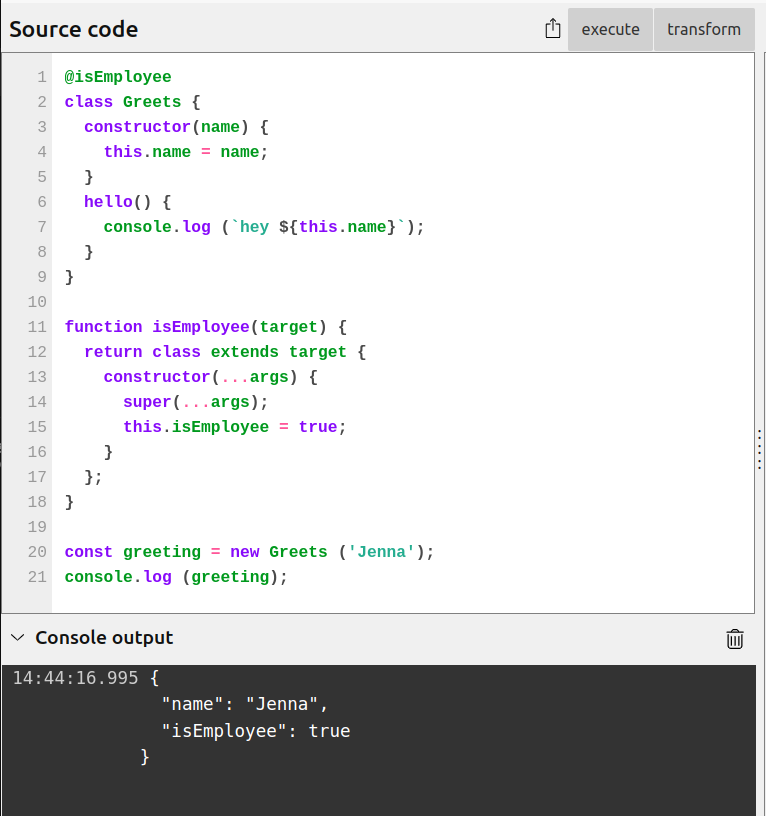766x816 pixels.
Task: Click the 'class Greets {' code line
Action: click(x=132, y=102)
